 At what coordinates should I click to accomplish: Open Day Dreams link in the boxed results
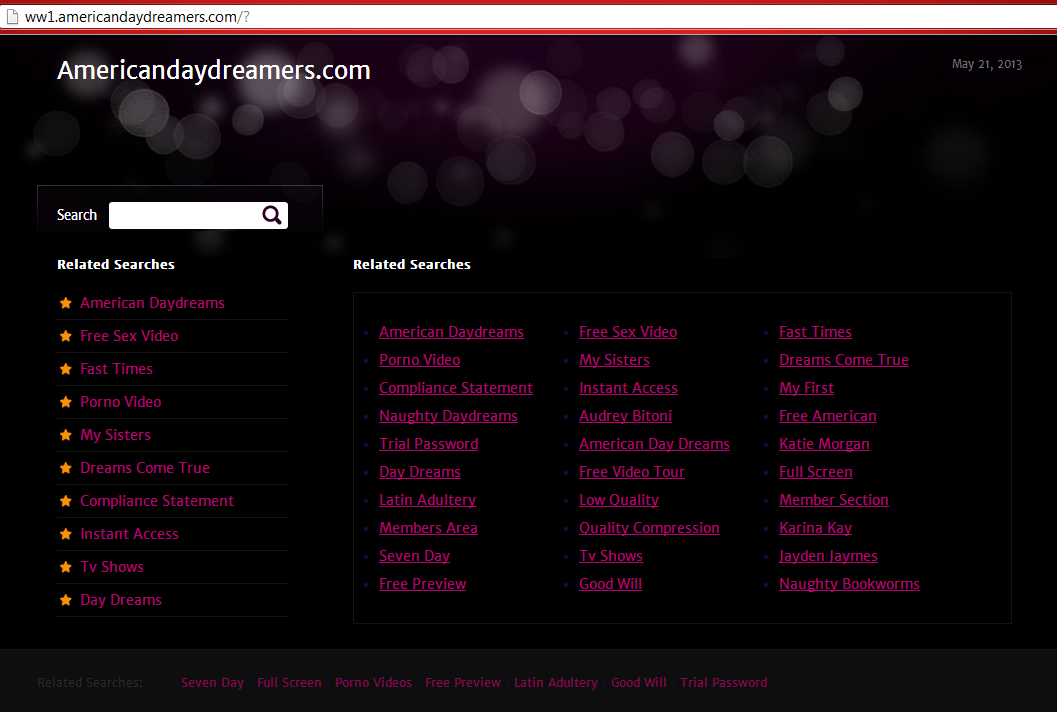pos(420,472)
